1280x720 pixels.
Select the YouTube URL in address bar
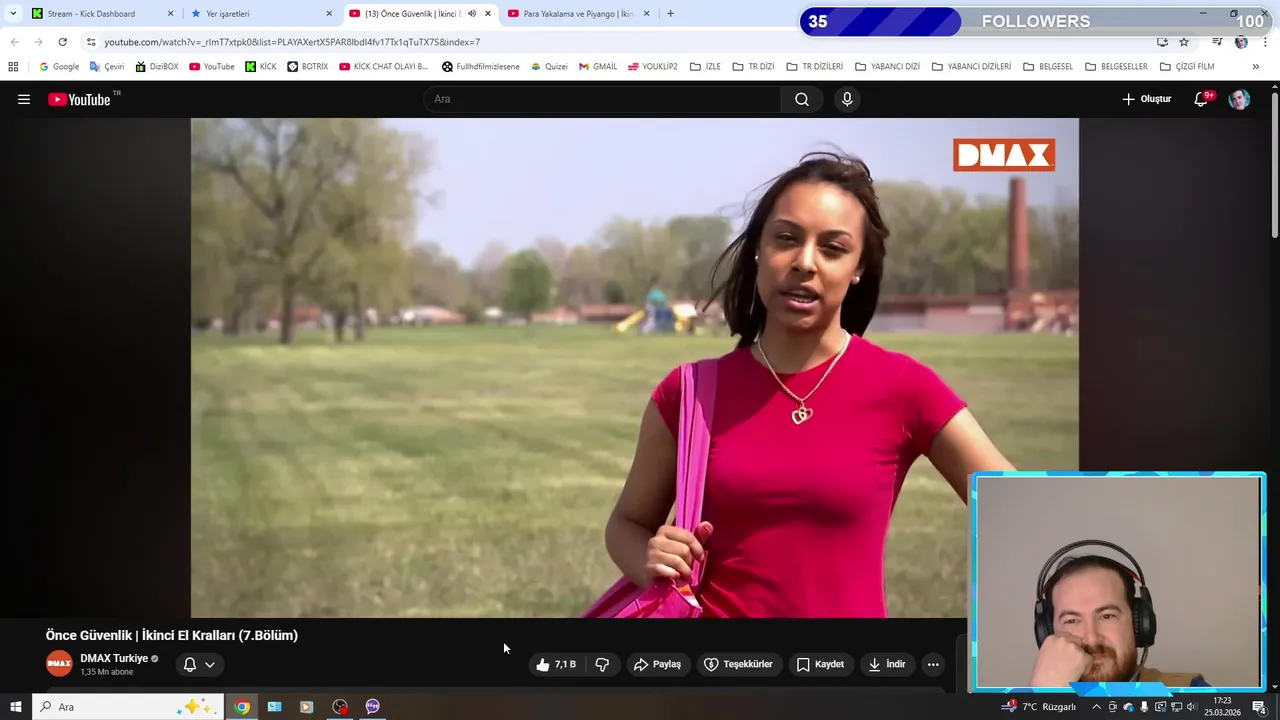pyautogui.click(x=292, y=42)
